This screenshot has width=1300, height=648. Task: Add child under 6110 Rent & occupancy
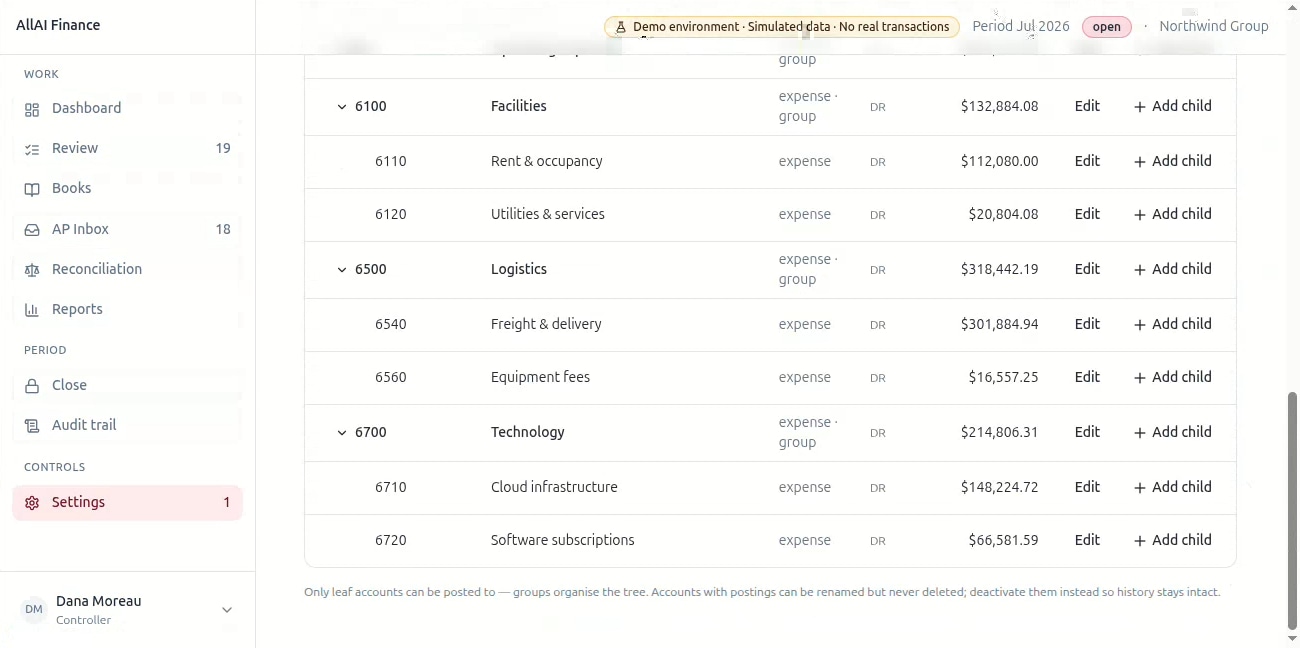tap(1172, 161)
